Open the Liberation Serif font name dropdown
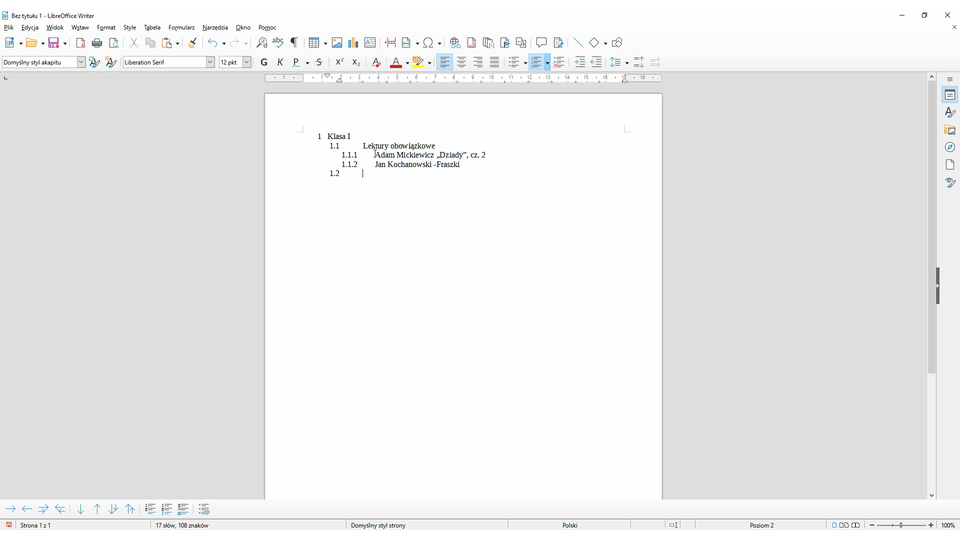The height and width of the screenshot is (540, 960). tap(210, 62)
